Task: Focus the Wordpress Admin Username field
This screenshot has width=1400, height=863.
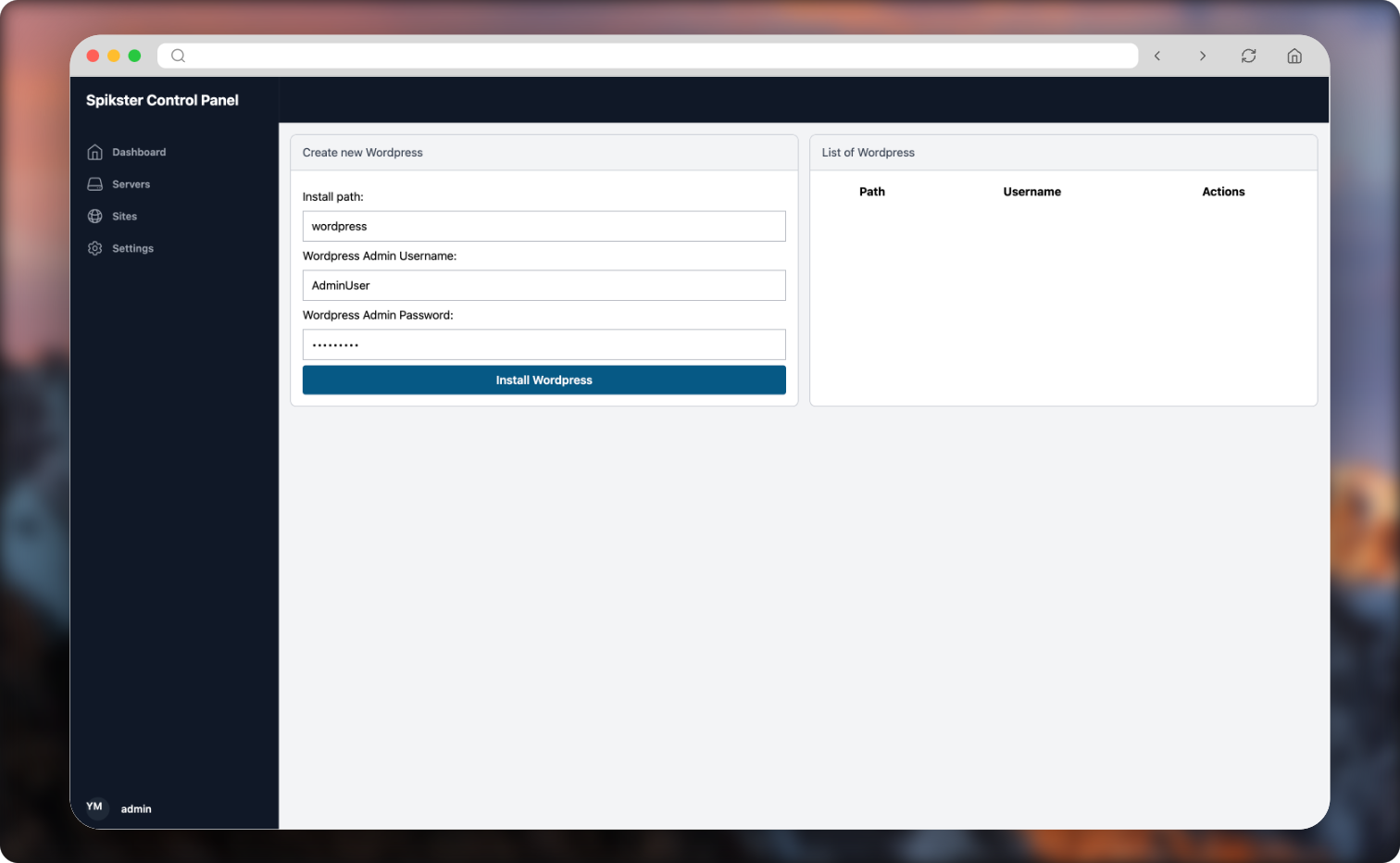Action: (544, 285)
